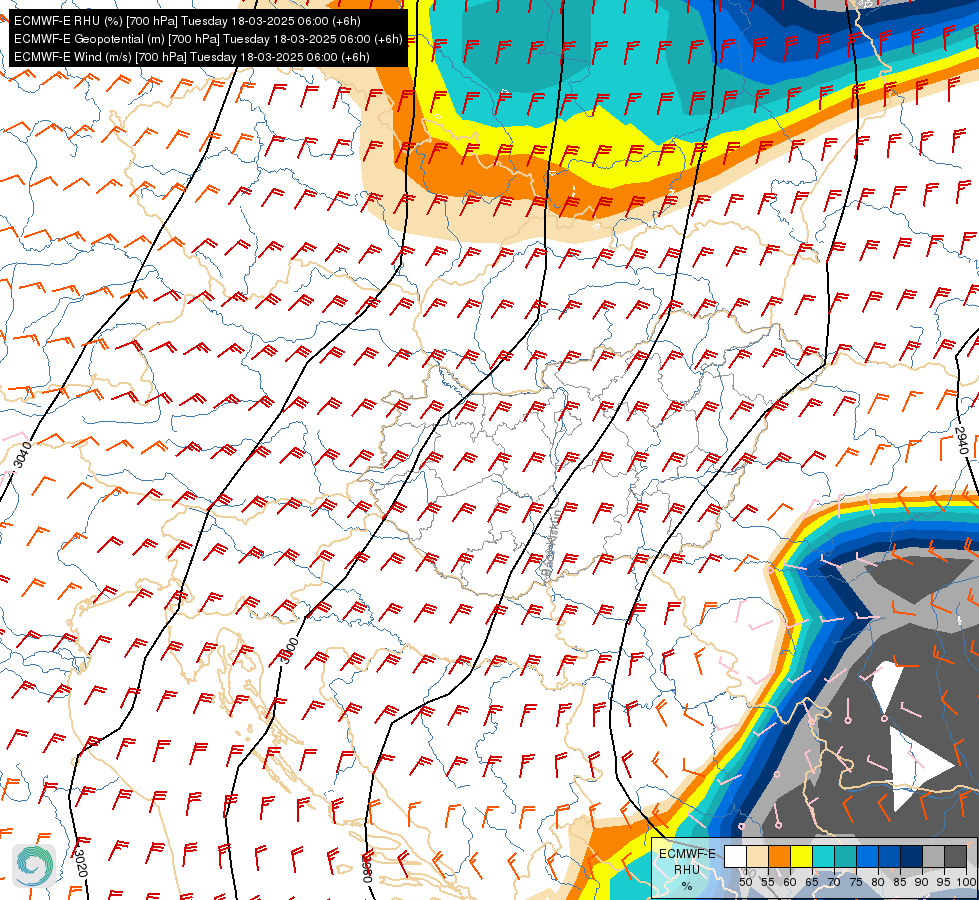Pick the navy 85–90% legend swatch

(x=911, y=856)
